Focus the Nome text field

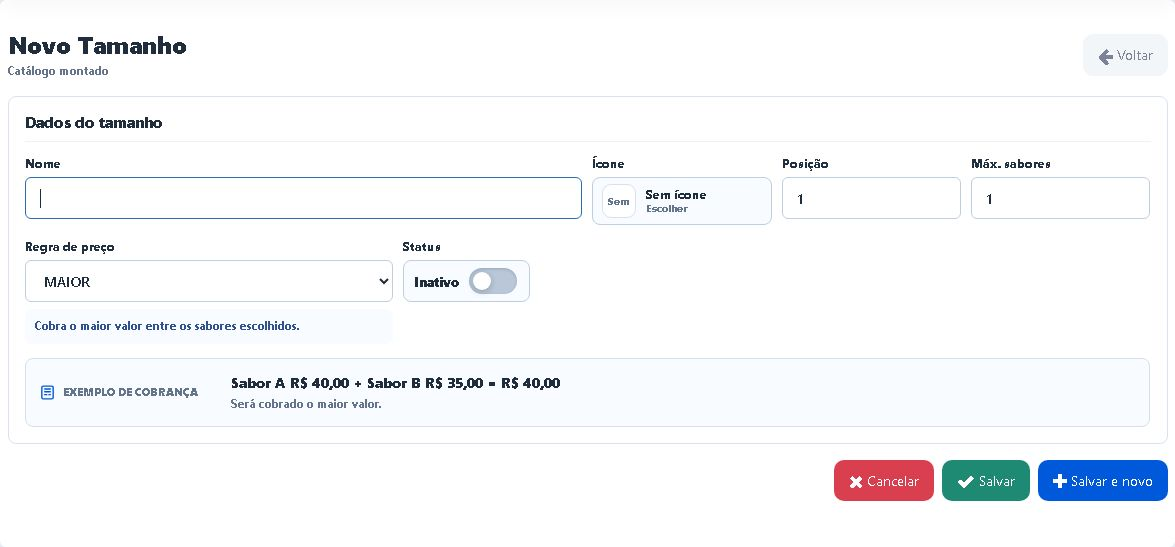(303, 198)
